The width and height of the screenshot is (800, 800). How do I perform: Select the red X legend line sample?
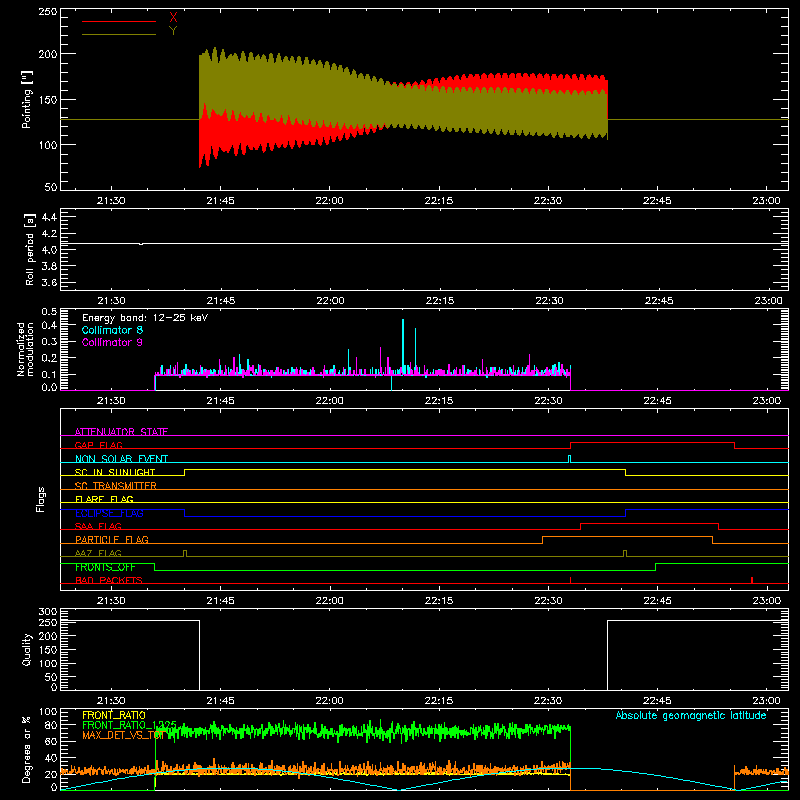(119, 21)
